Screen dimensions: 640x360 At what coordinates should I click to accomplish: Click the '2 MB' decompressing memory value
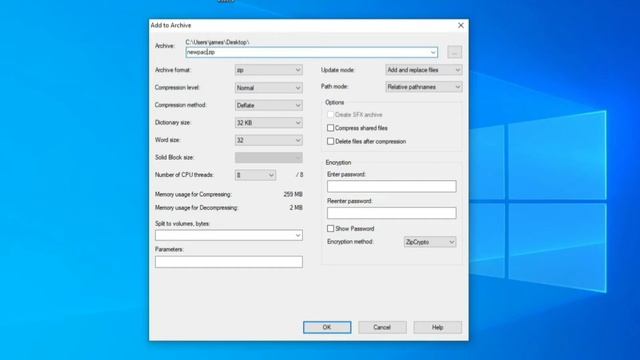click(x=296, y=208)
